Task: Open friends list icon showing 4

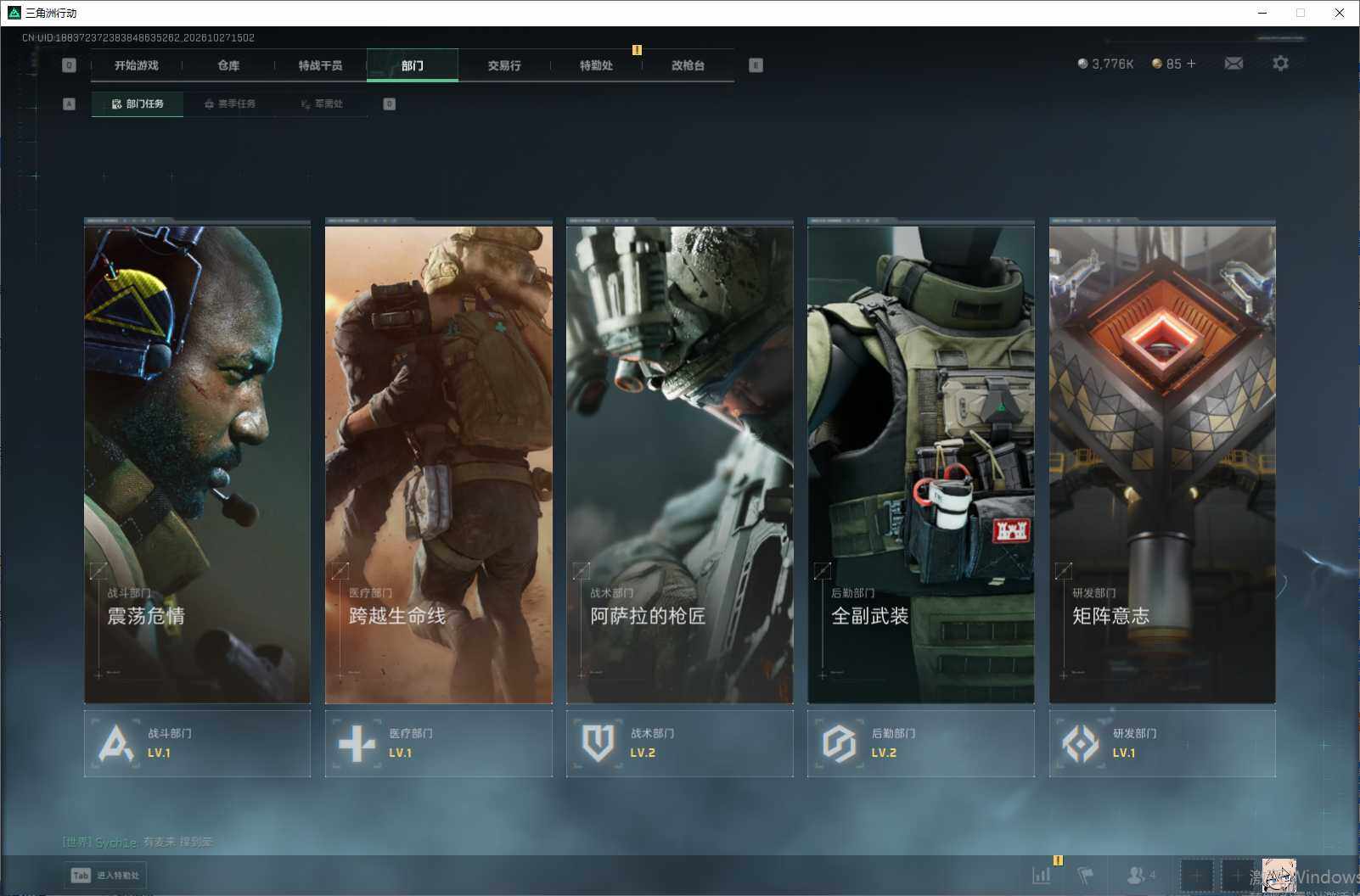Action: tap(1141, 875)
